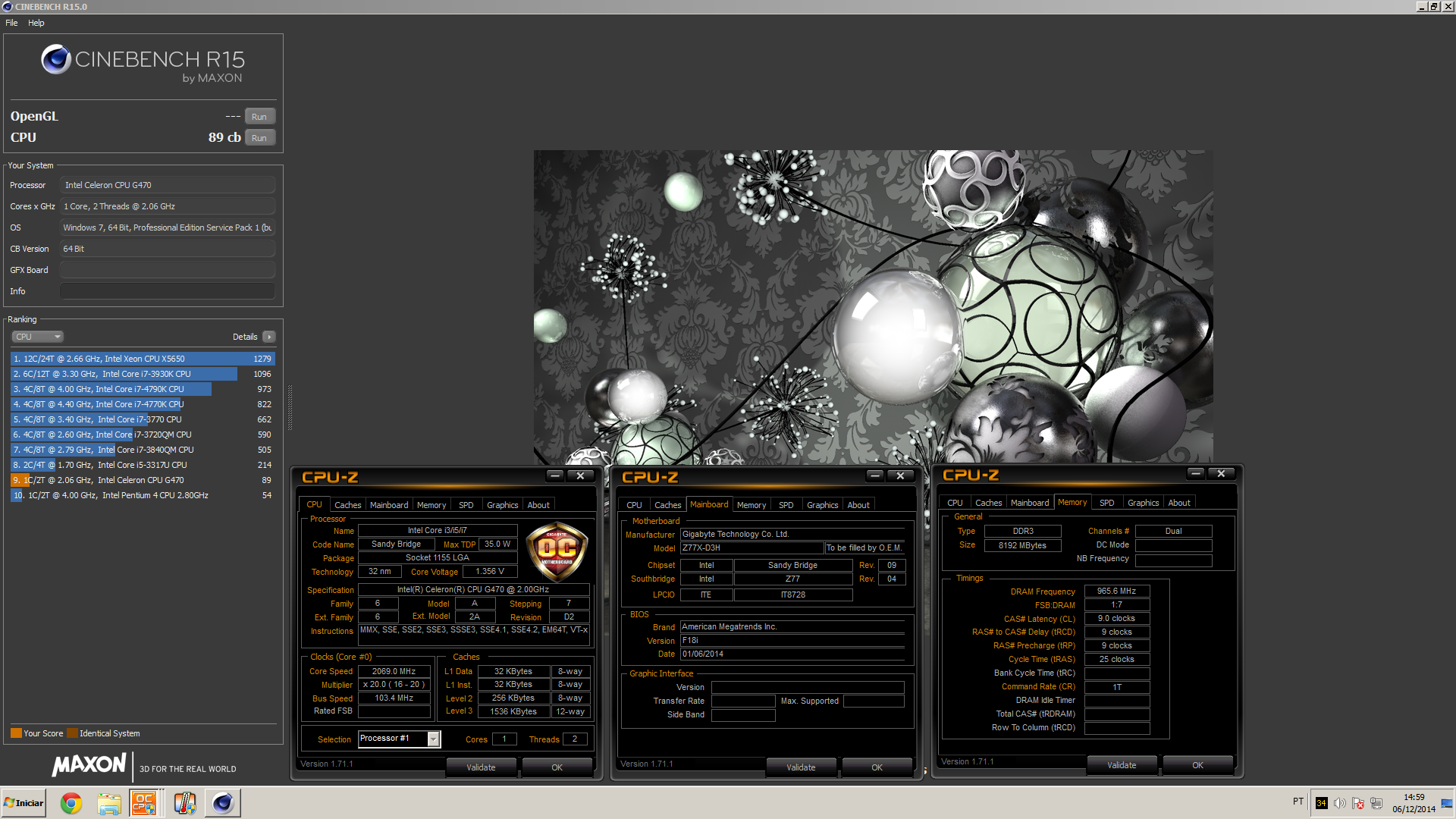Switch to Caches tab in middle CPU-Z window
1456x819 pixels.
coord(668,505)
